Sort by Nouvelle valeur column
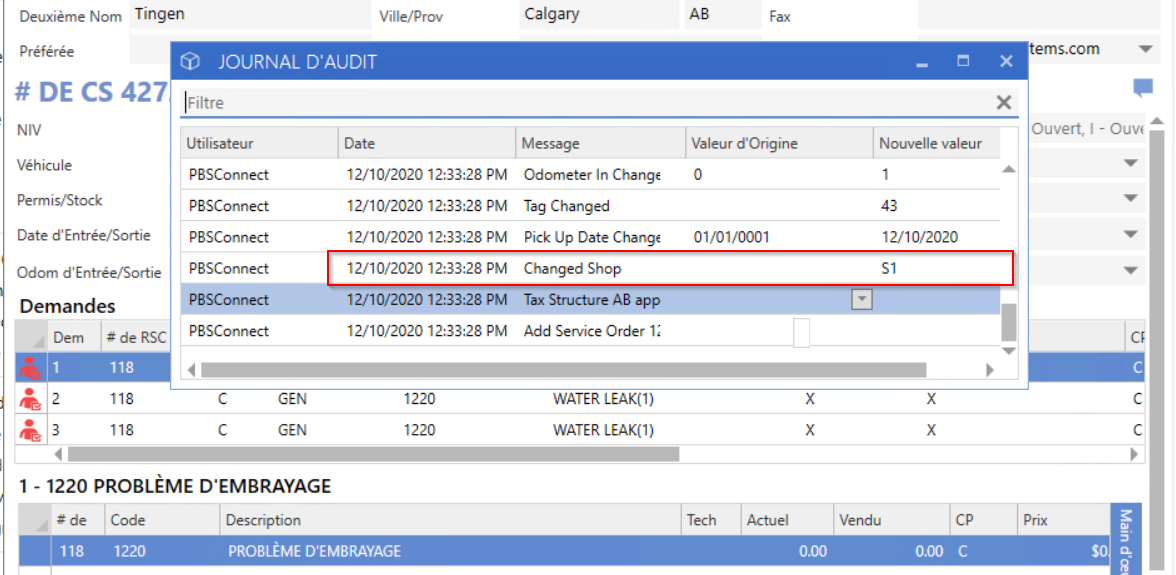 click(x=937, y=143)
